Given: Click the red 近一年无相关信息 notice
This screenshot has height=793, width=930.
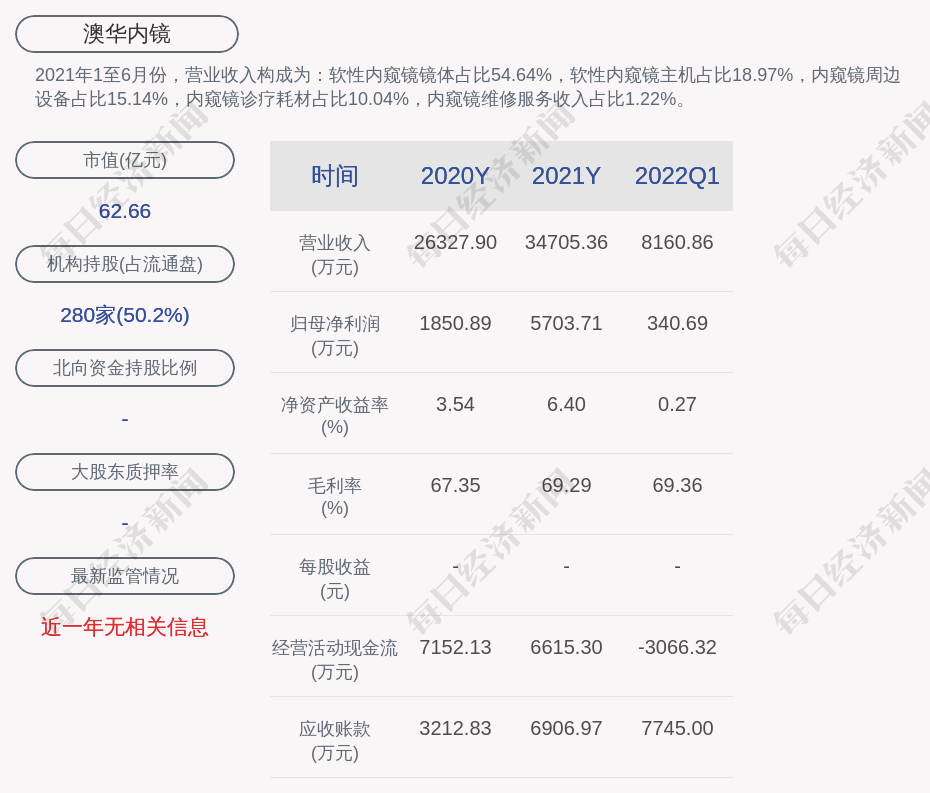Looking at the screenshot, I should 125,627.
